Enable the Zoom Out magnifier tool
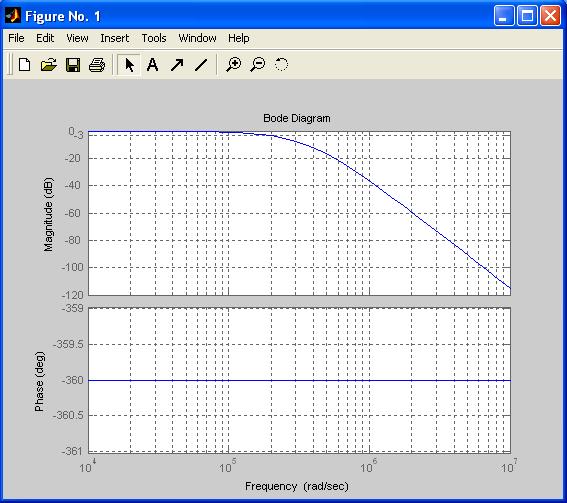567x503 pixels. point(258,65)
